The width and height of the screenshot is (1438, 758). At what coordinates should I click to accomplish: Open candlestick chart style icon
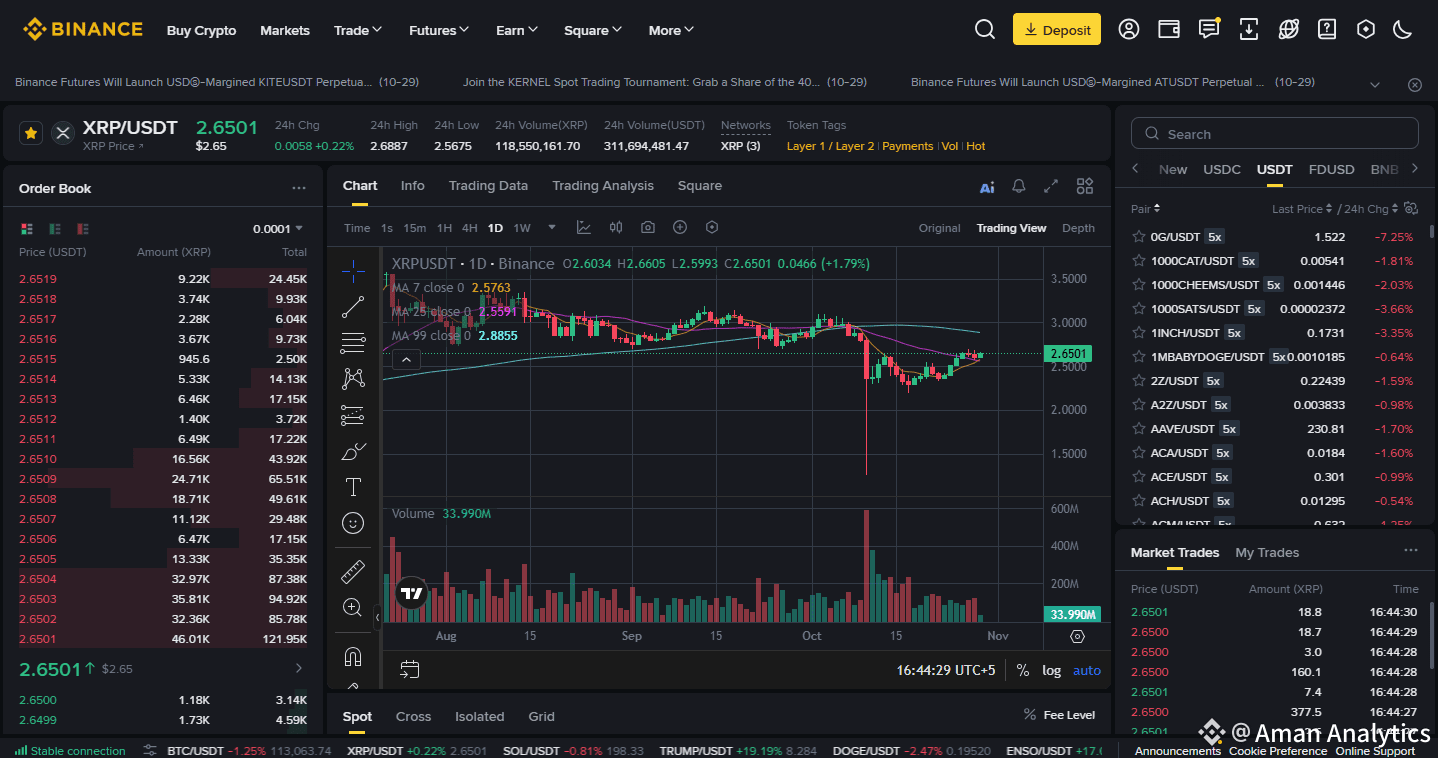[616, 228]
